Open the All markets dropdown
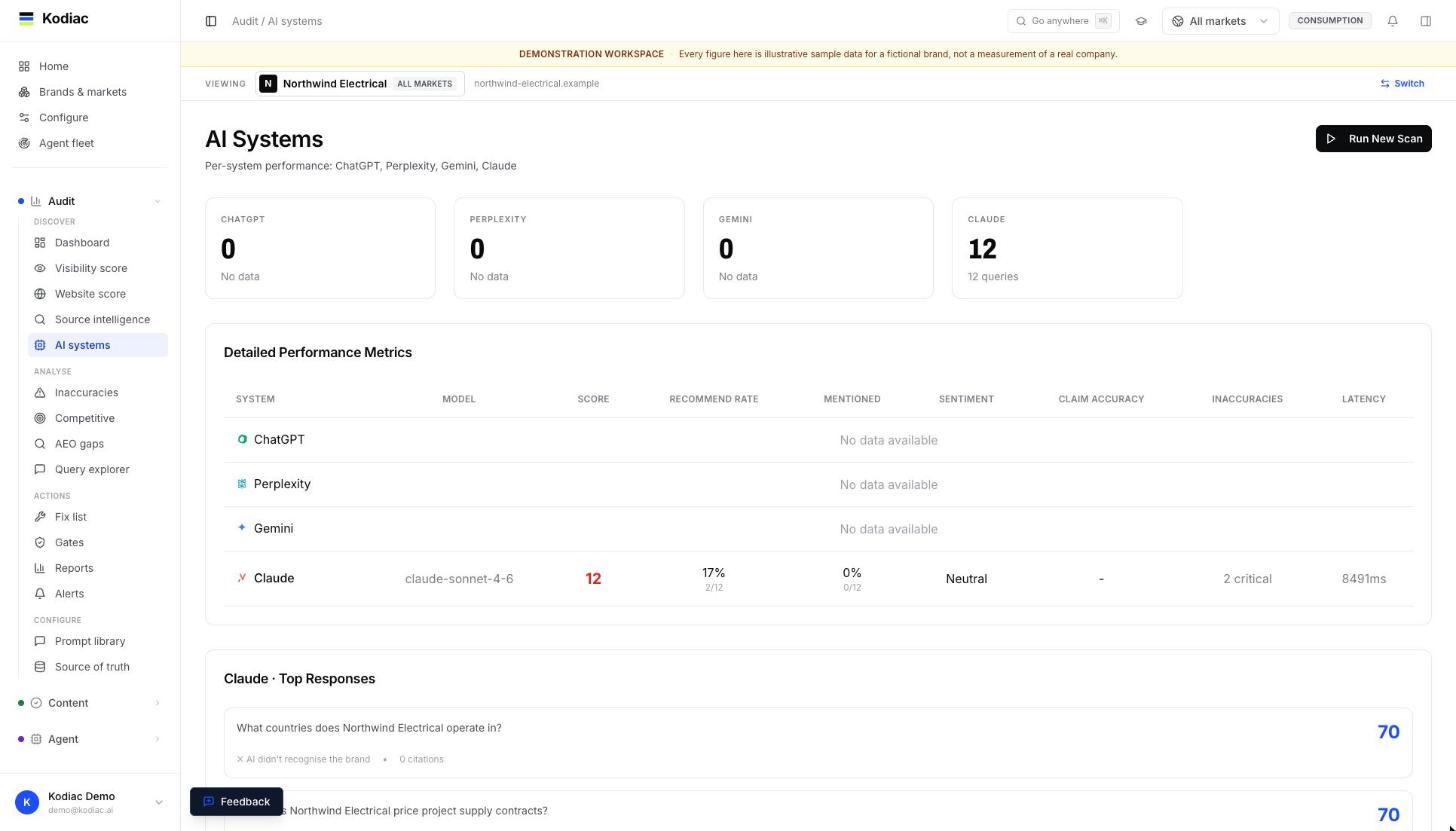1456x831 pixels. click(x=1220, y=21)
